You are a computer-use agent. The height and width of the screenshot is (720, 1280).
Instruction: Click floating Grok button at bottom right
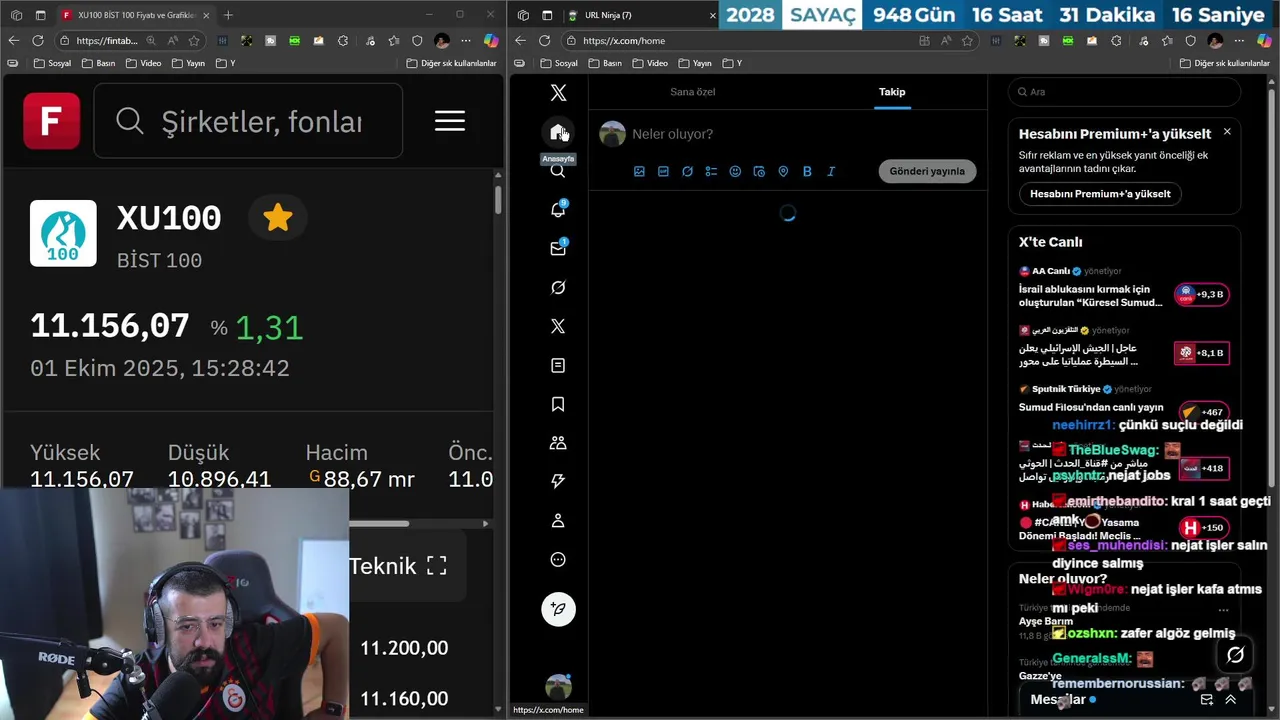pos(1235,655)
